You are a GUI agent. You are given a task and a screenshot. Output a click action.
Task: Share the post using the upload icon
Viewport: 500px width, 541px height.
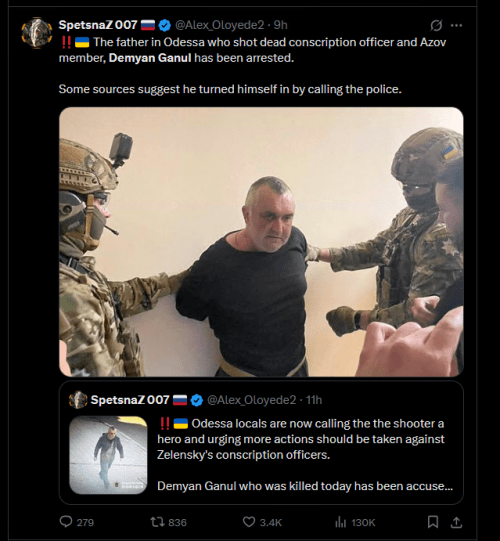point(456,522)
